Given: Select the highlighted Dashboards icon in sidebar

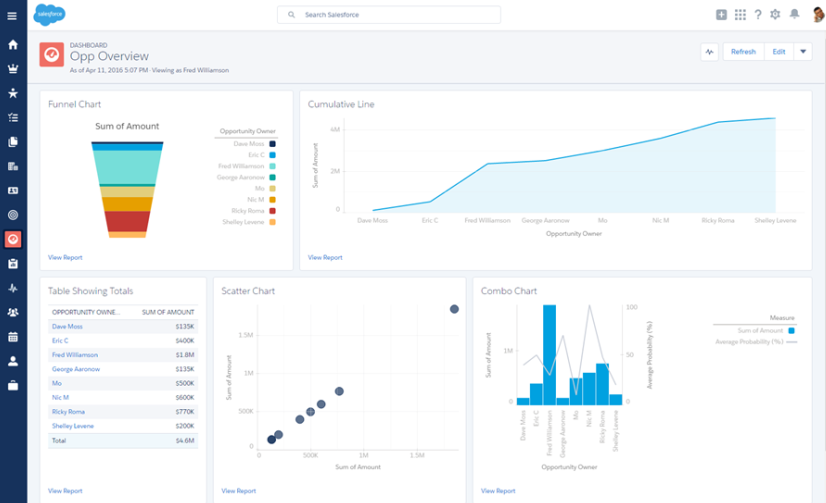Looking at the screenshot, I should pos(13,239).
